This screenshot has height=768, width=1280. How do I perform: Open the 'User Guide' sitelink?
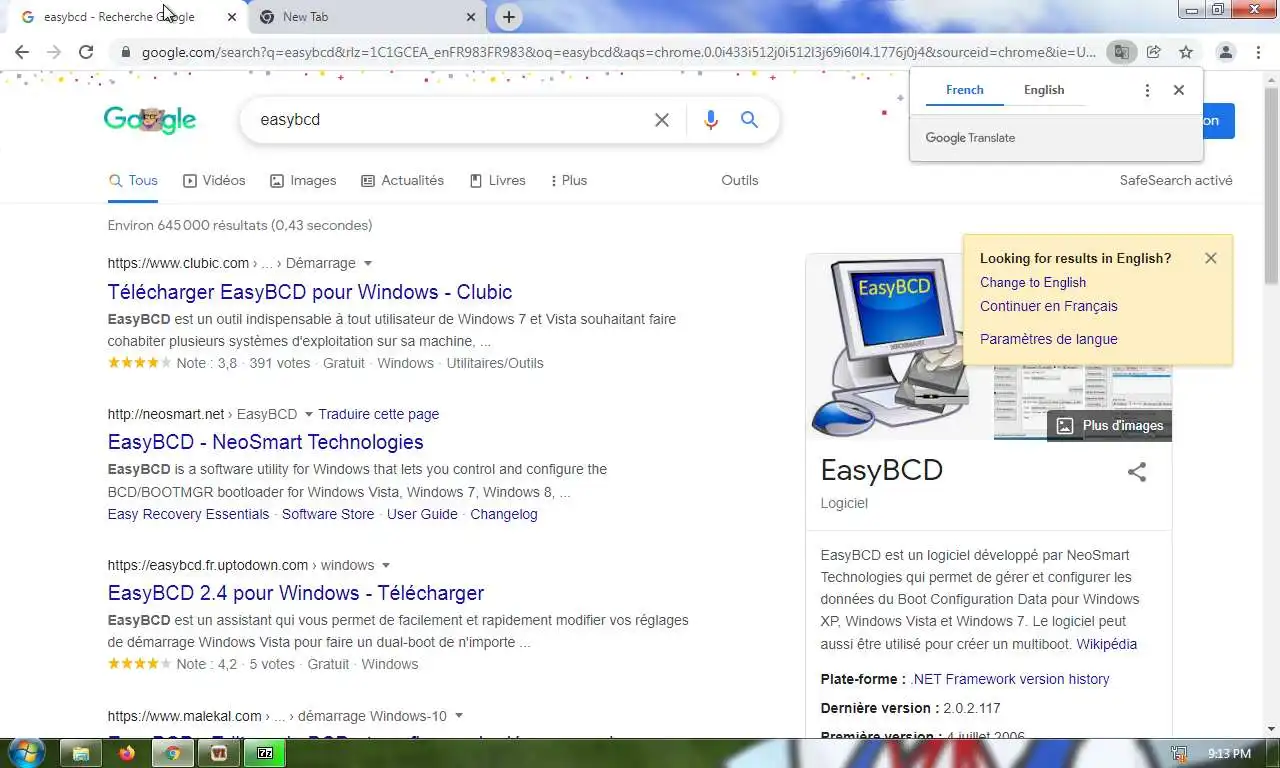422,514
